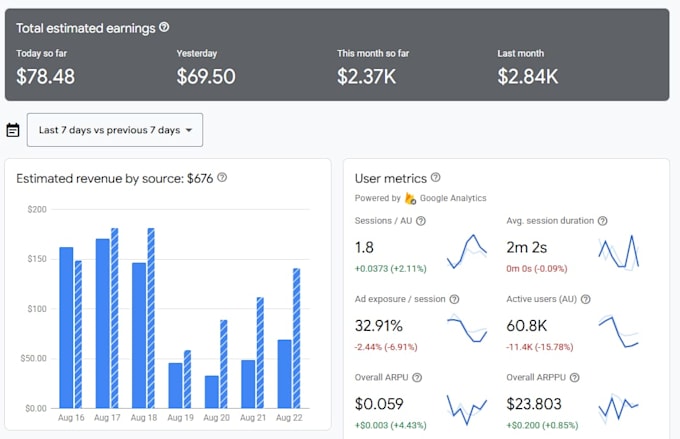680x439 pixels.
Task: Open help icon for Ad exposure / session
Action: tap(454, 299)
